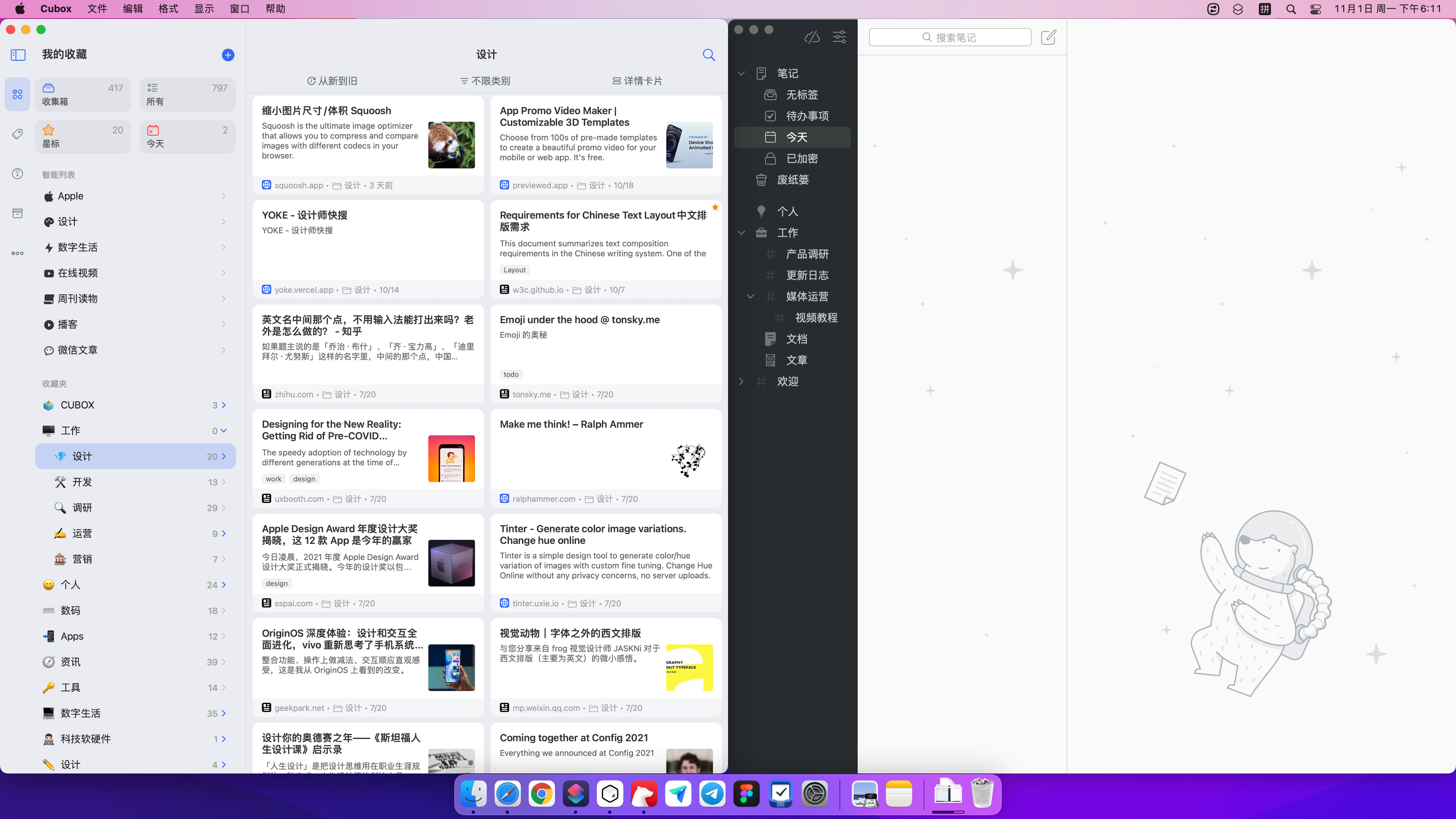Image resolution: width=1456 pixels, height=819 pixels.
Task: Open the 收集箱 inbox card
Action: 83,94
